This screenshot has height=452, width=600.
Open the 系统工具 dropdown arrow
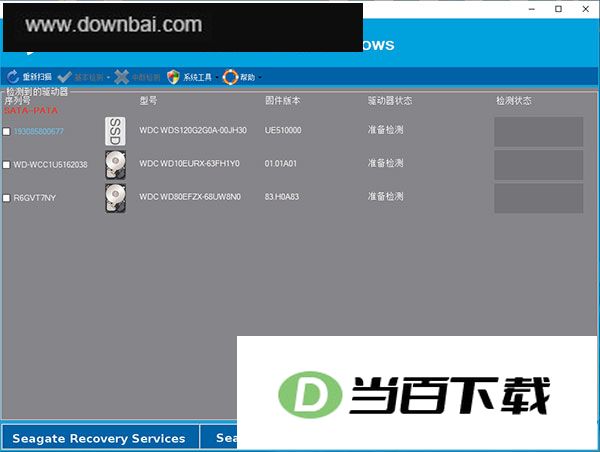217,78
